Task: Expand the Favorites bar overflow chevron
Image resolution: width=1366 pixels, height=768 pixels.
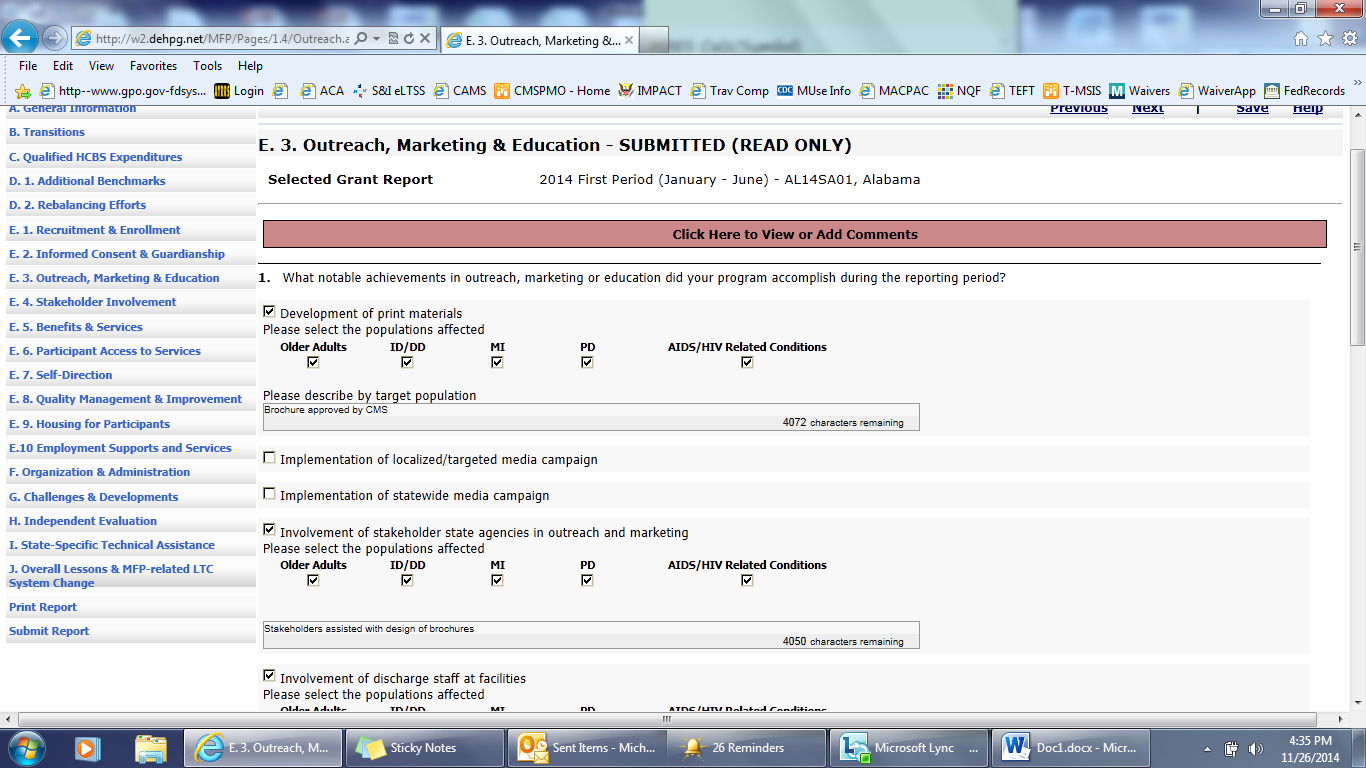Action: (x=1357, y=84)
